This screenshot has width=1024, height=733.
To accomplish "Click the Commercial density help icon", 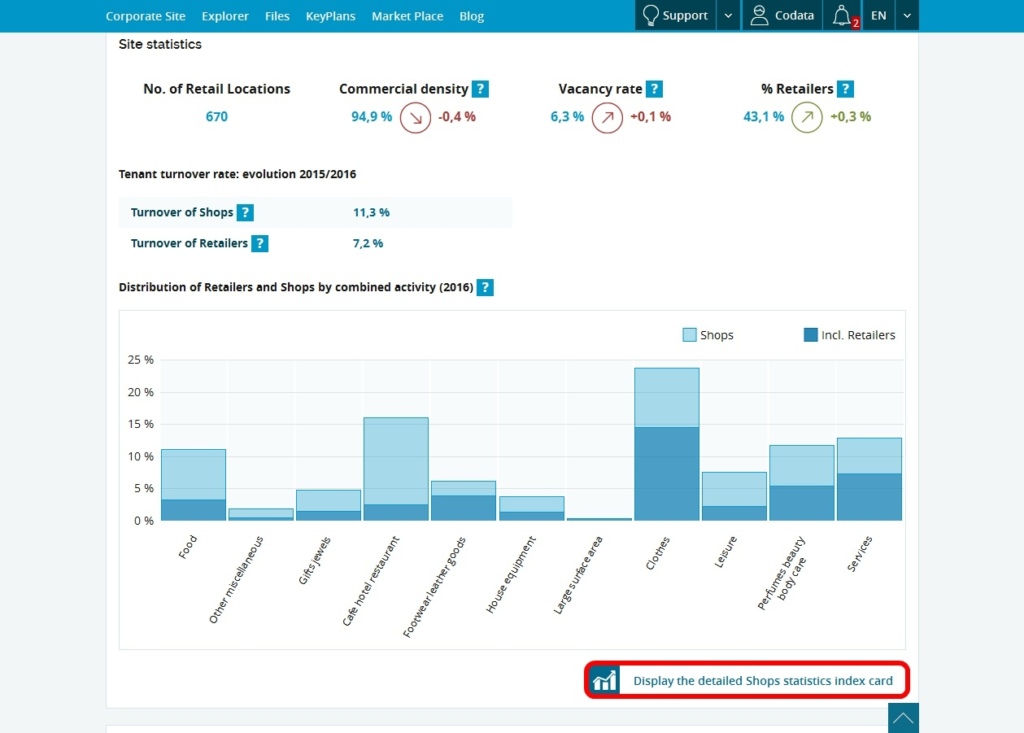I will 479,88.
